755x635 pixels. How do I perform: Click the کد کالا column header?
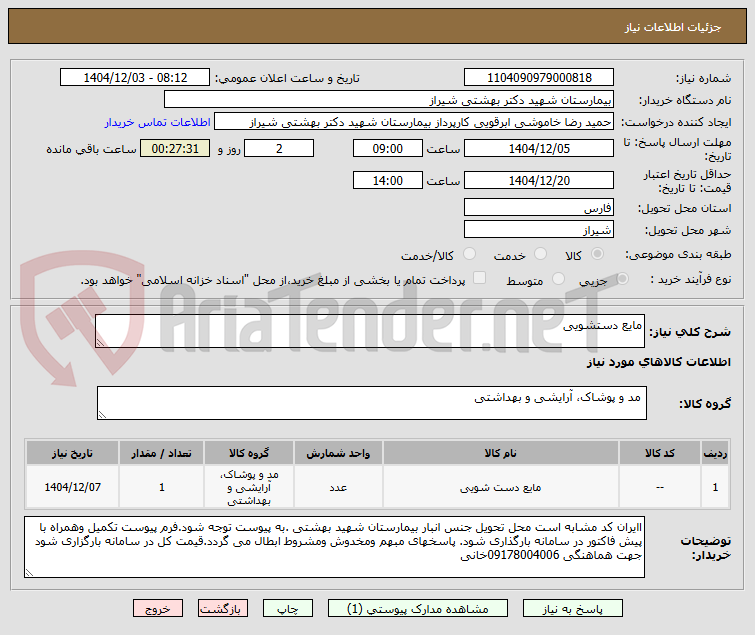660,453
